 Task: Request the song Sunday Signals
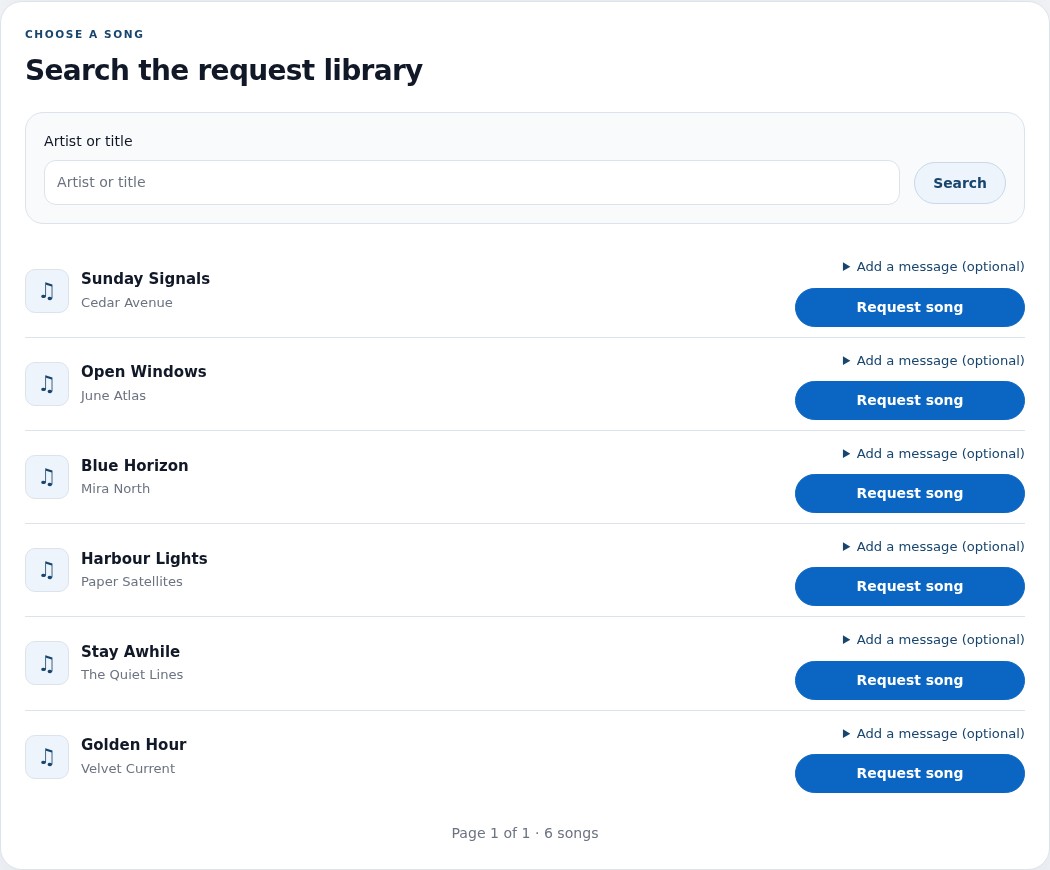pos(909,307)
